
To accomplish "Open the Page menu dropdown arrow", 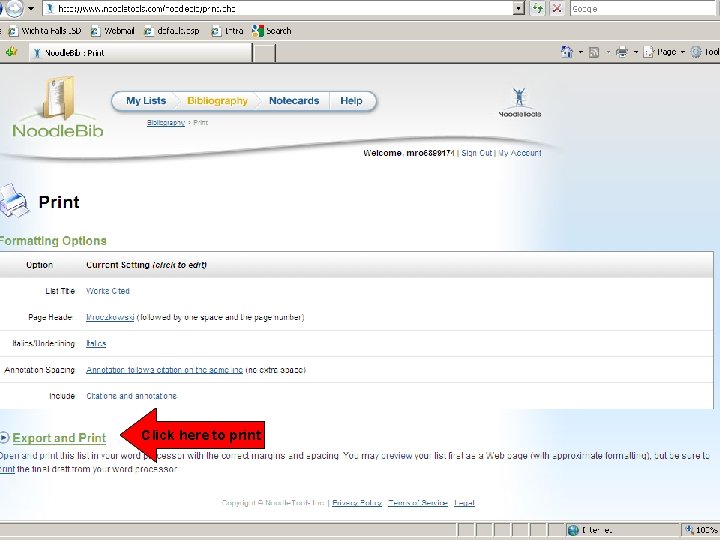I will coord(682,52).
